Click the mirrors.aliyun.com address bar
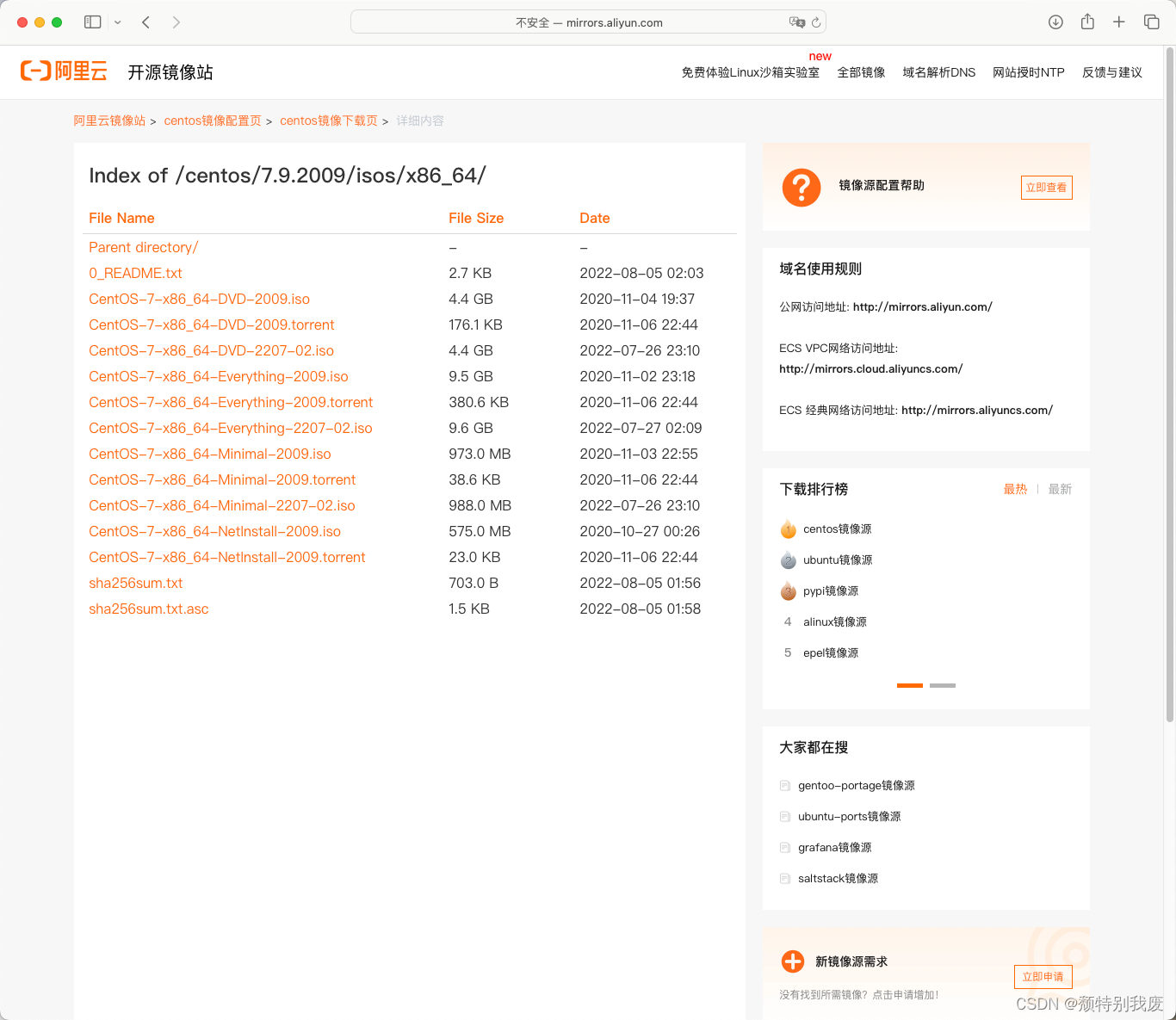Viewport: 1176px width, 1020px height. [589, 22]
